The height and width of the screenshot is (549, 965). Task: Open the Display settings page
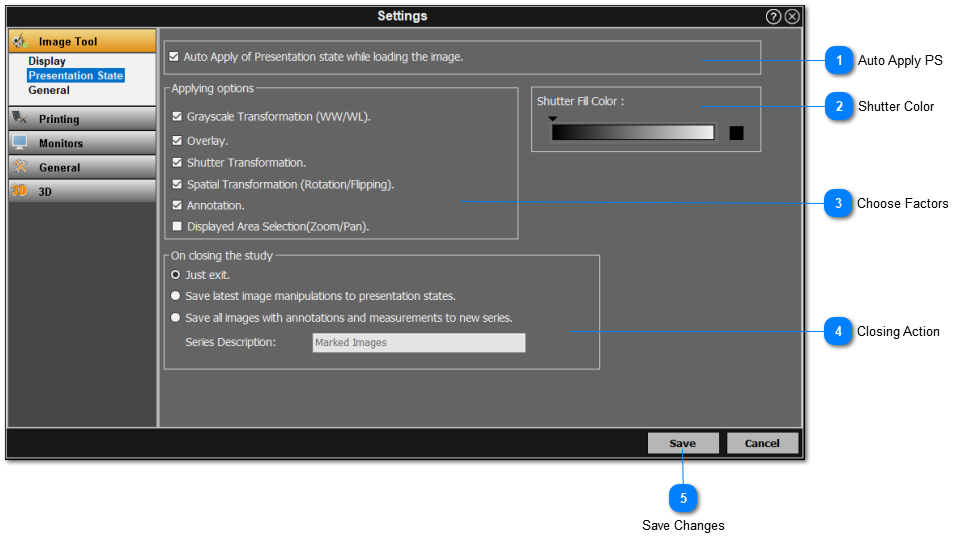point(47,61)
